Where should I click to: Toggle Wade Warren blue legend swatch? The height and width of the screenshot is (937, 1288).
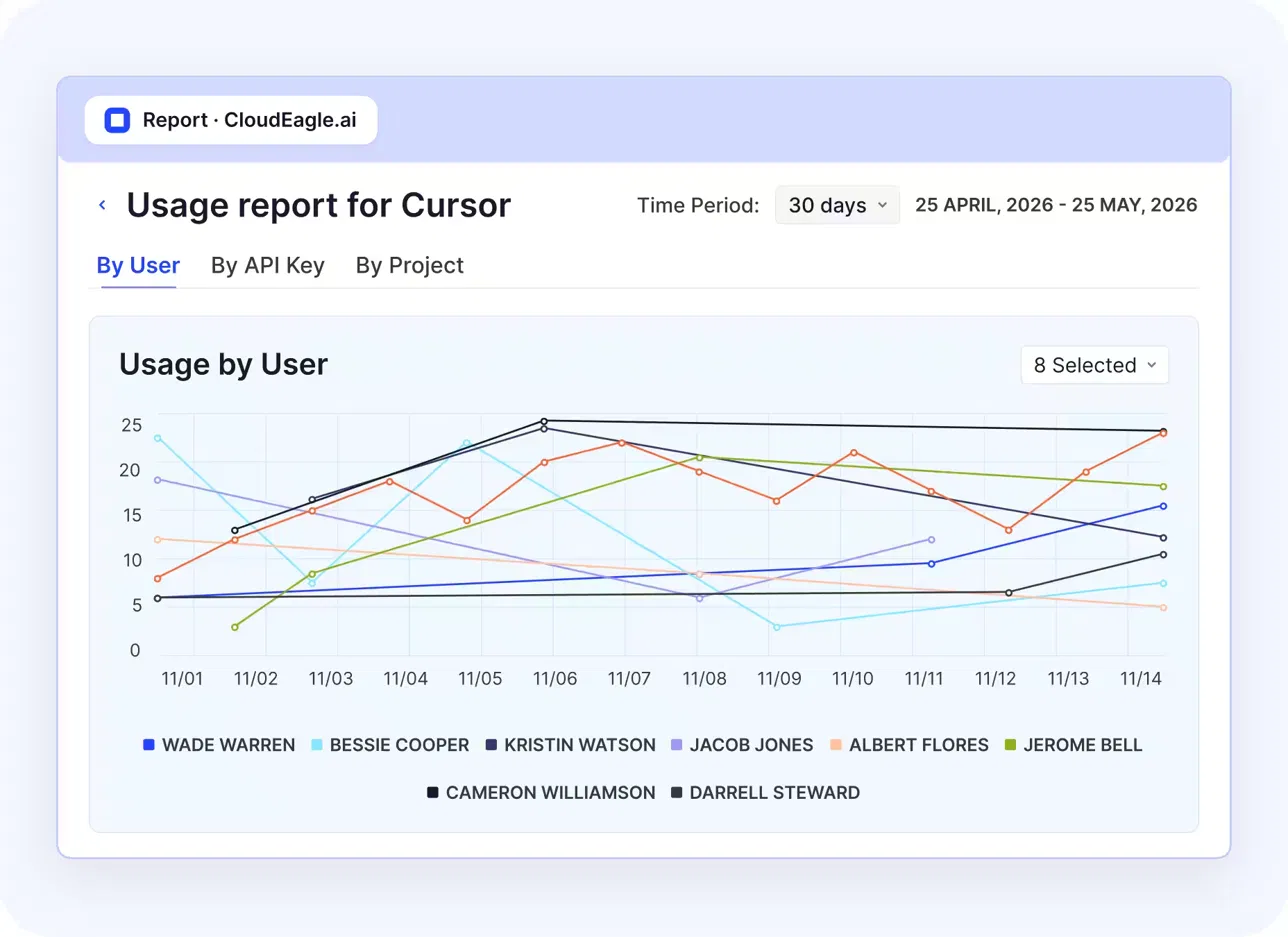pyautogui.click(x=149, y=745)
